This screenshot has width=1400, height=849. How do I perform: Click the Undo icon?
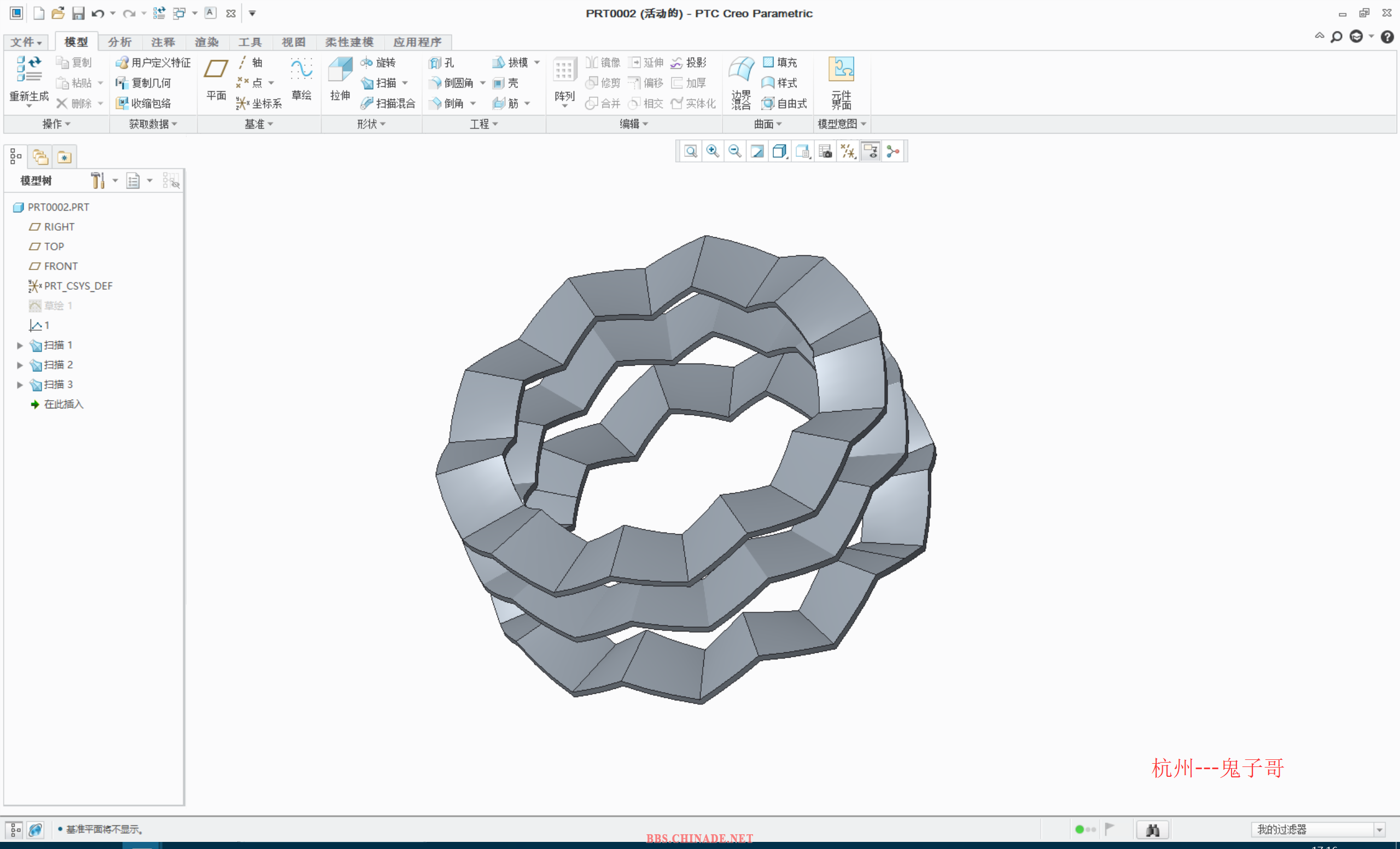tap(98, 13)
